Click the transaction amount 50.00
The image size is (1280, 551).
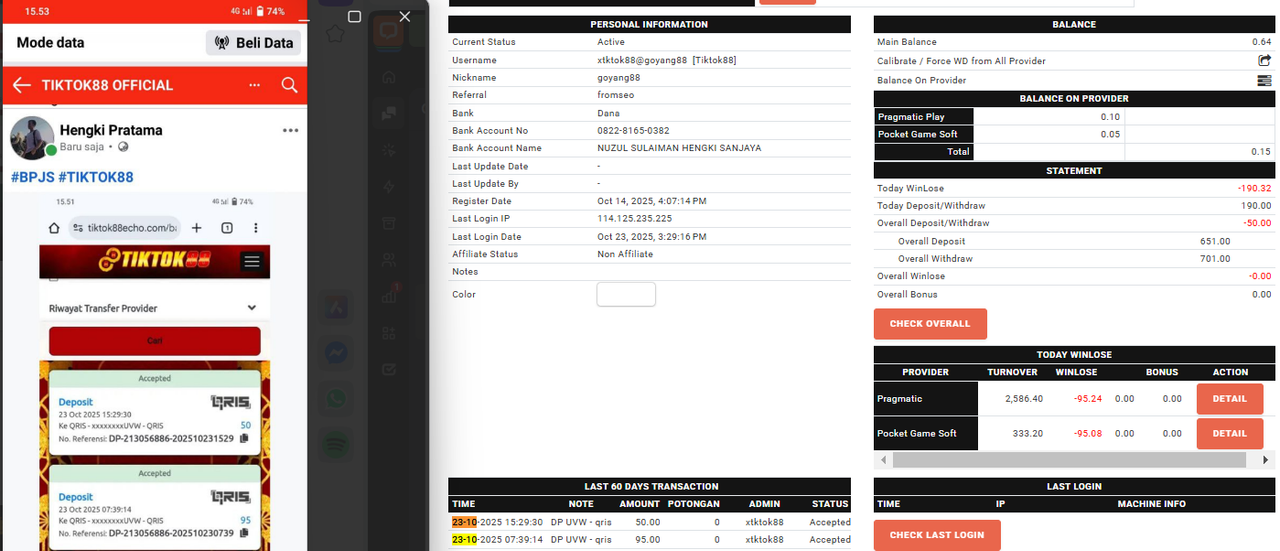[x=648, y=522]
